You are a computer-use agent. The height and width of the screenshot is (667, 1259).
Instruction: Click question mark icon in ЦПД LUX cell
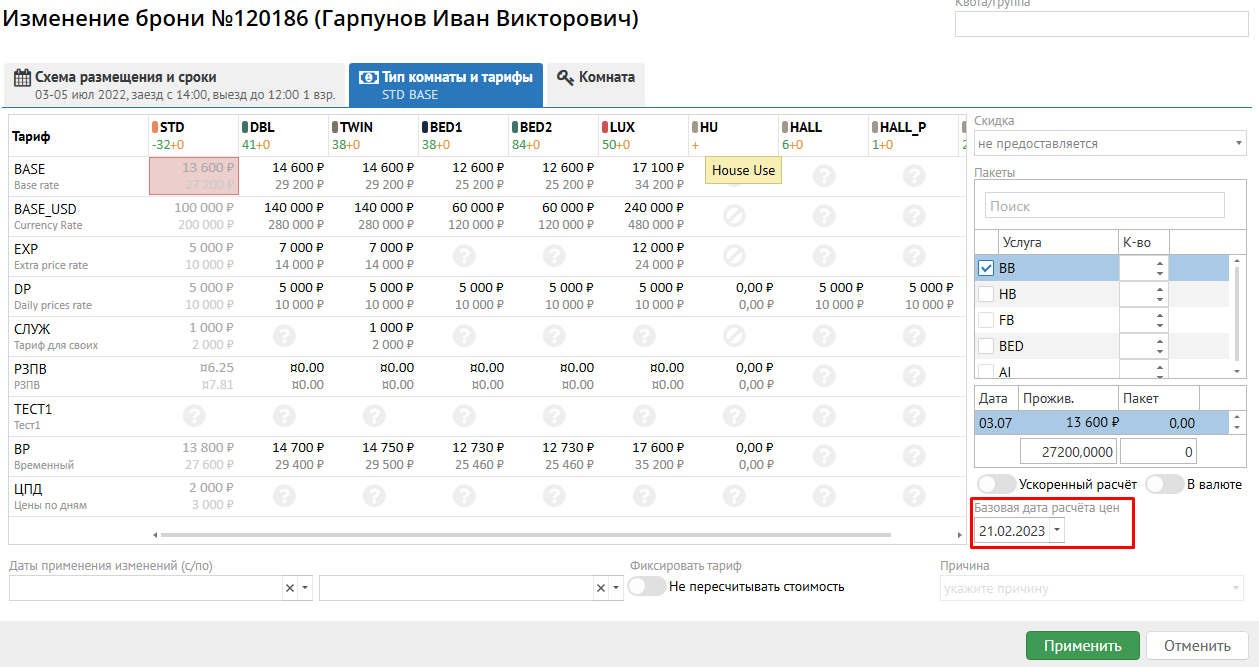644,495
